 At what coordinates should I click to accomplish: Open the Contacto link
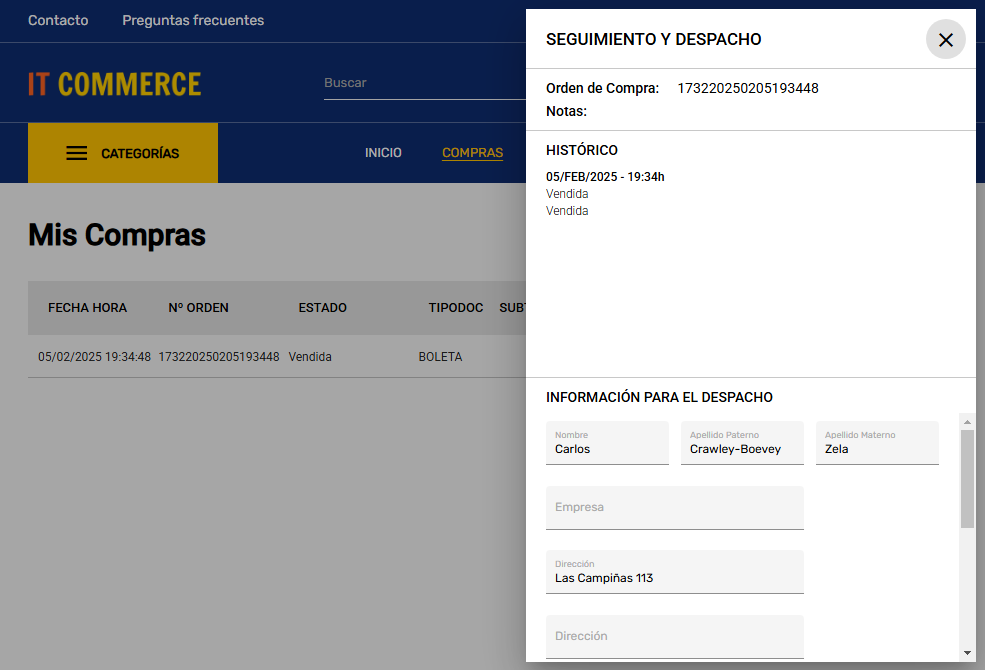pyautogui.click(x=58, y=20)
